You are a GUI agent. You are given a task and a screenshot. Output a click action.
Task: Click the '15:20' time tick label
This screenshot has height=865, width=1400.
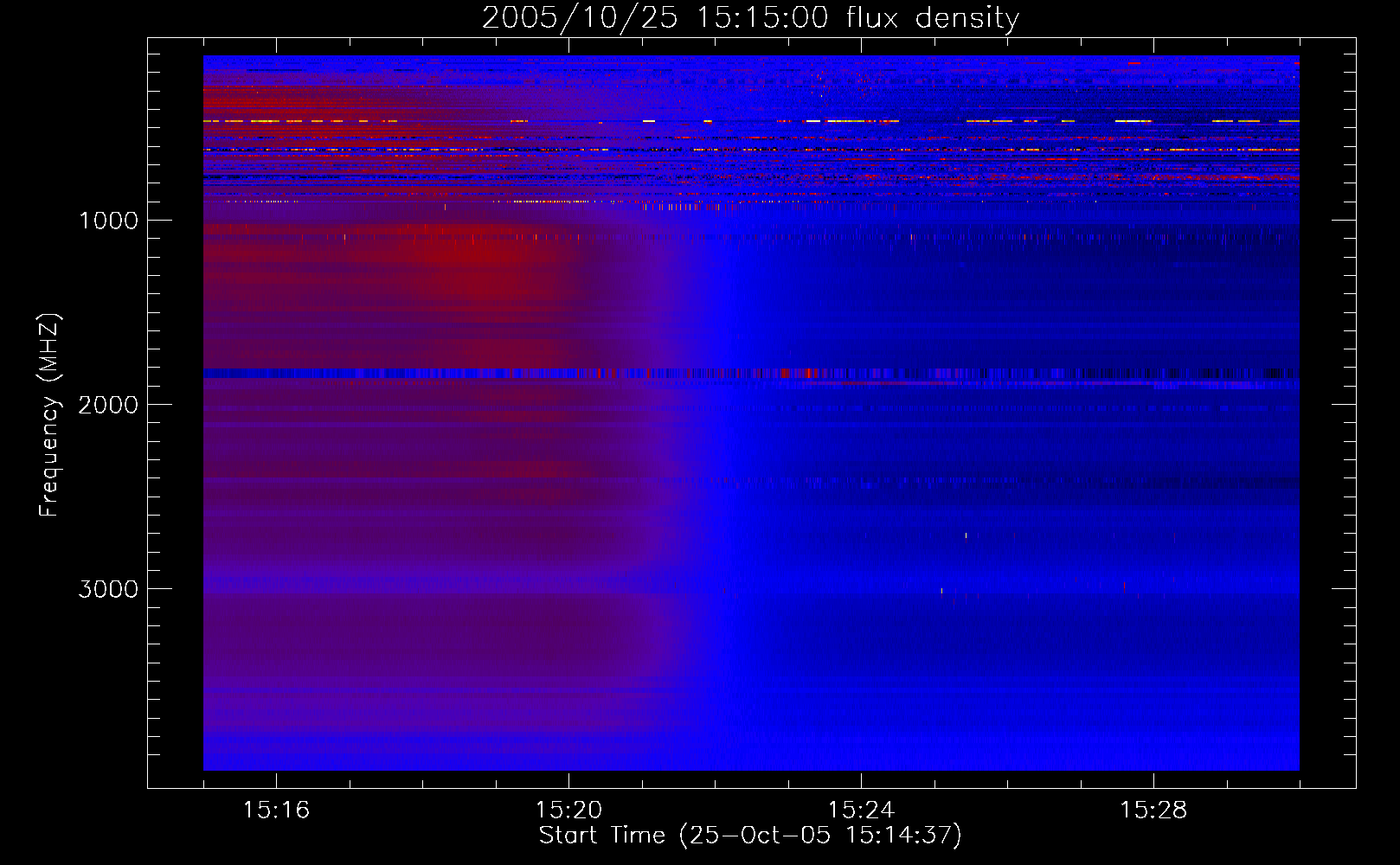[568, 810]
